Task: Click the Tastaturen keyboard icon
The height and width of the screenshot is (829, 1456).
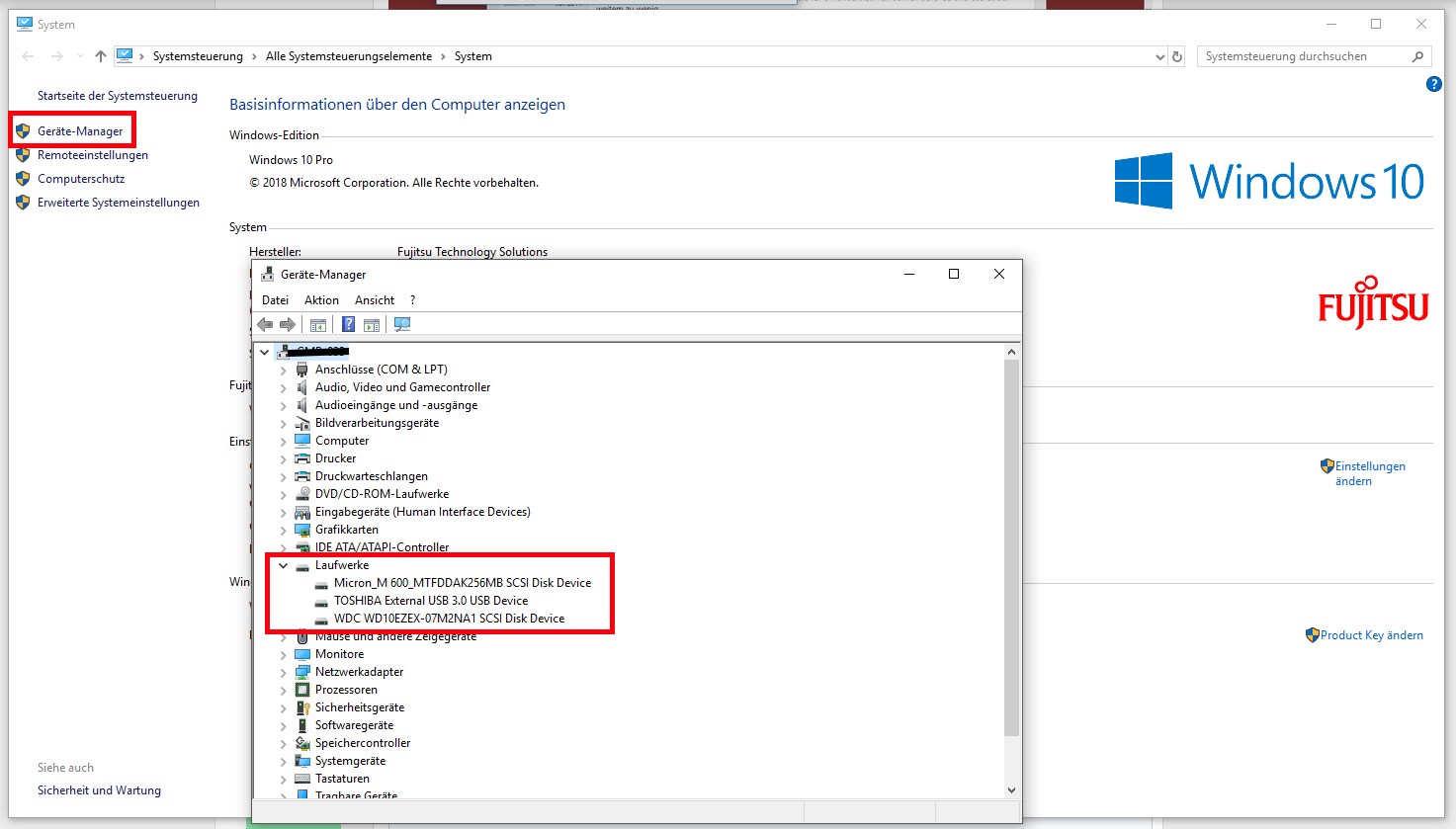Action: pos(302,779)
